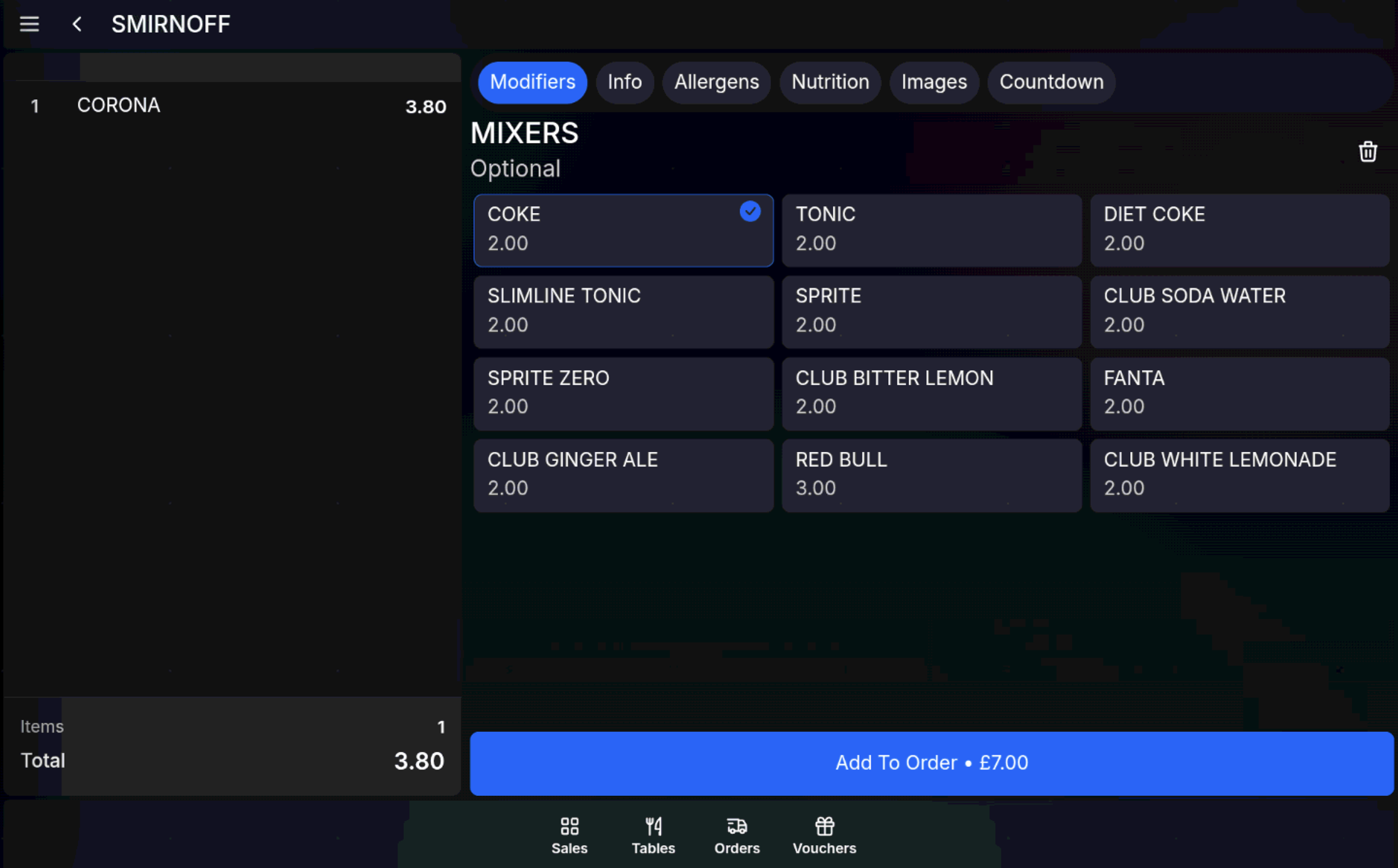Click Add To Order £7.00 button
The width and height of the screenshot is (1398, 868).
(x=931, y=763)
